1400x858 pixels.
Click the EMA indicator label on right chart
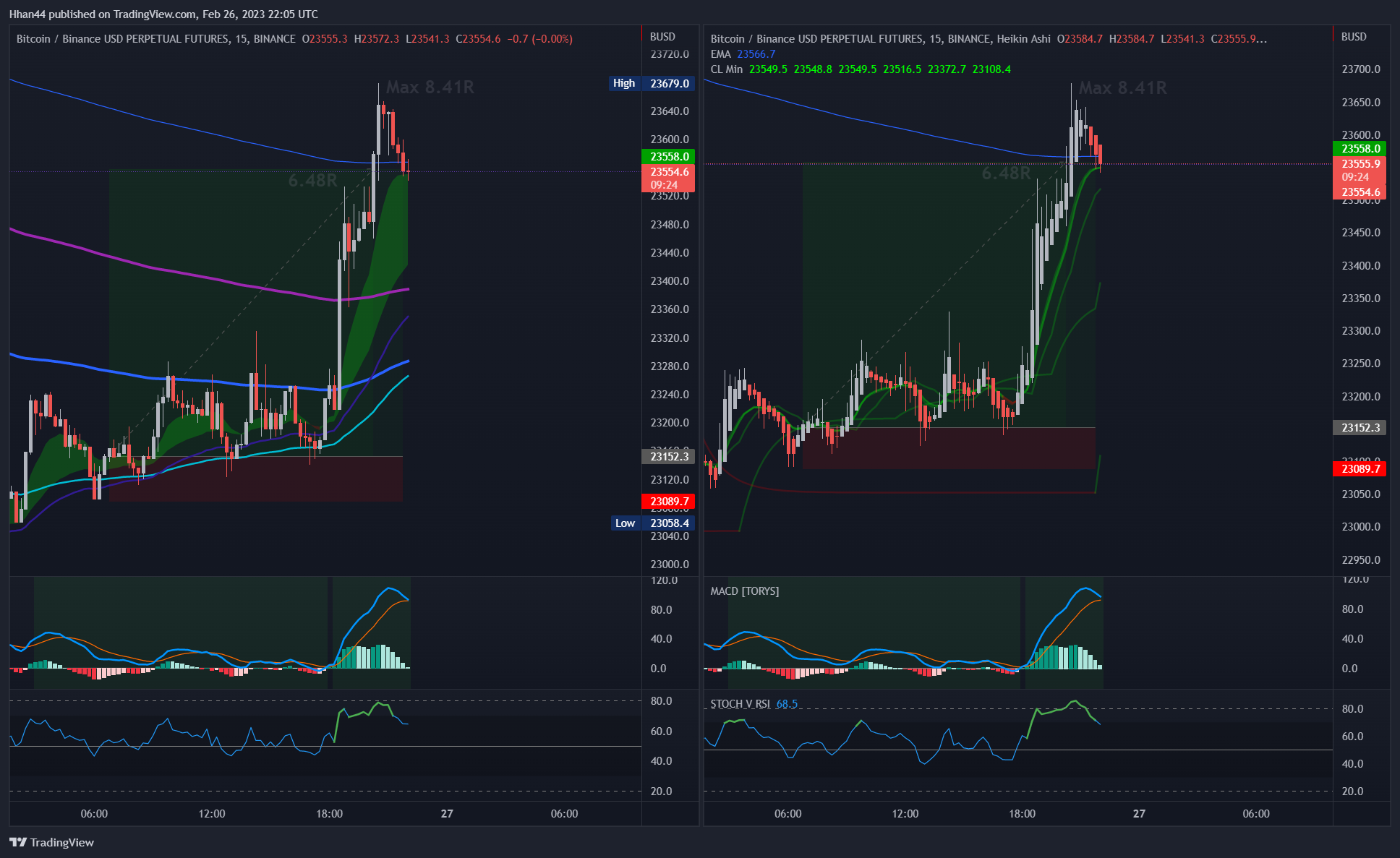coord(720,54)
